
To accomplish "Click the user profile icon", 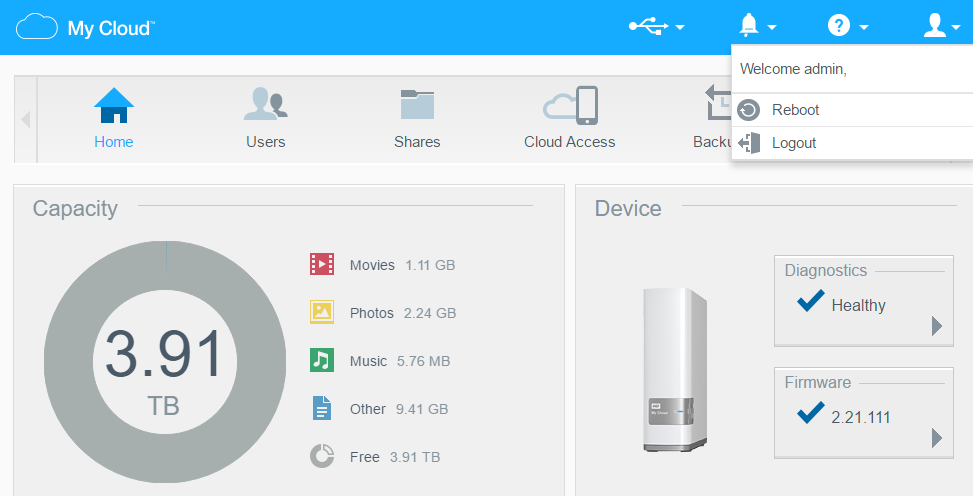I will pyautogui.click(x=935, y=25).
